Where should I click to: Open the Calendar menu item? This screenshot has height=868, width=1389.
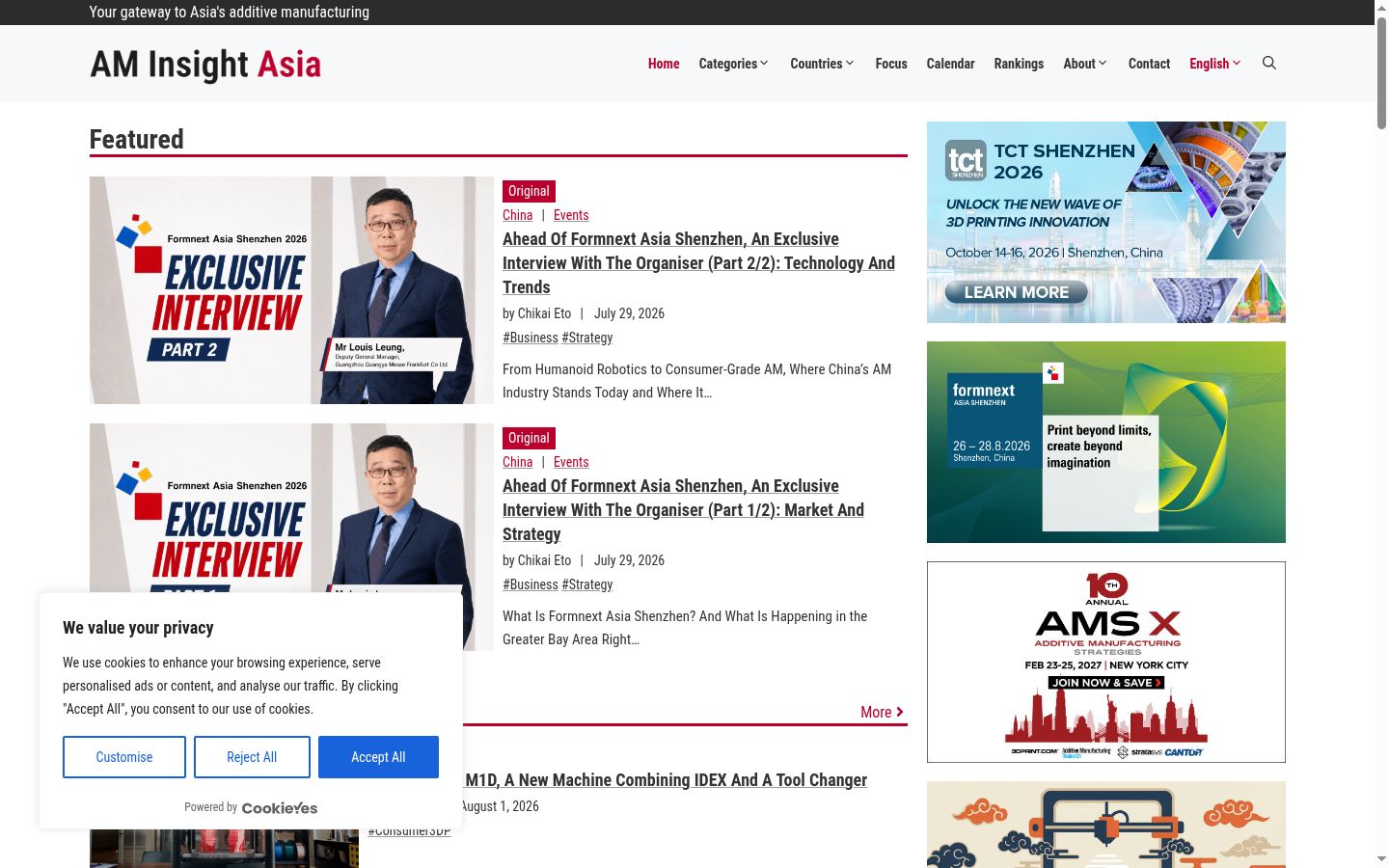pyautogui.click(x=950, y=64)
